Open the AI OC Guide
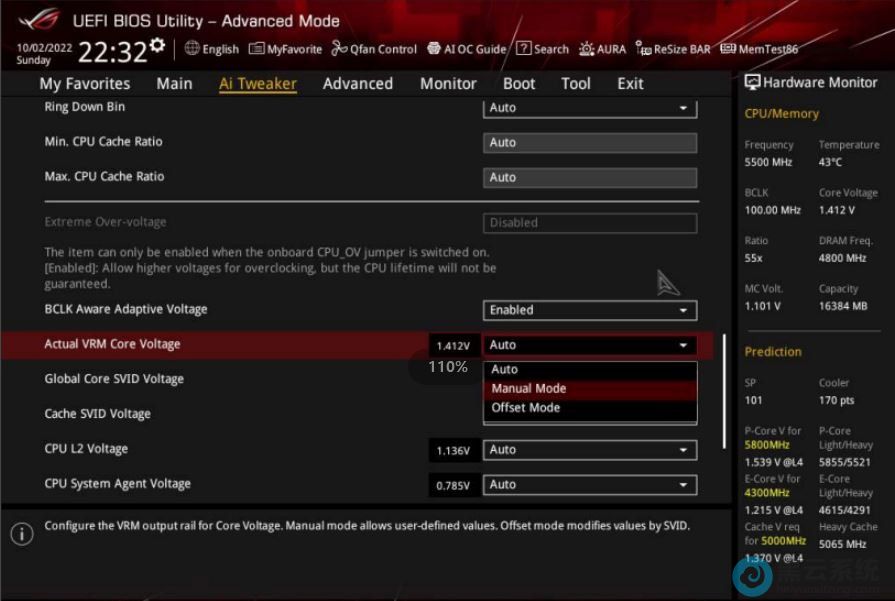The image size is (895, 601). [x=467, y=49]
